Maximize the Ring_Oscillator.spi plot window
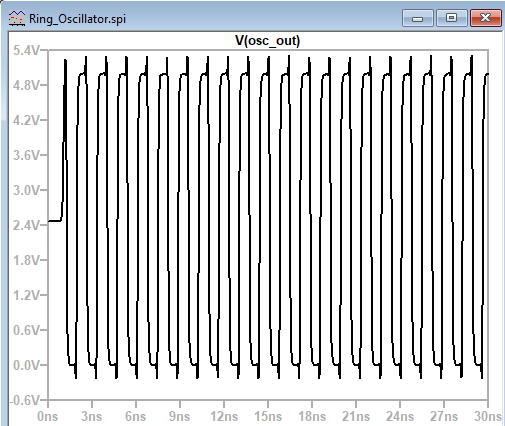 [451, 18]
